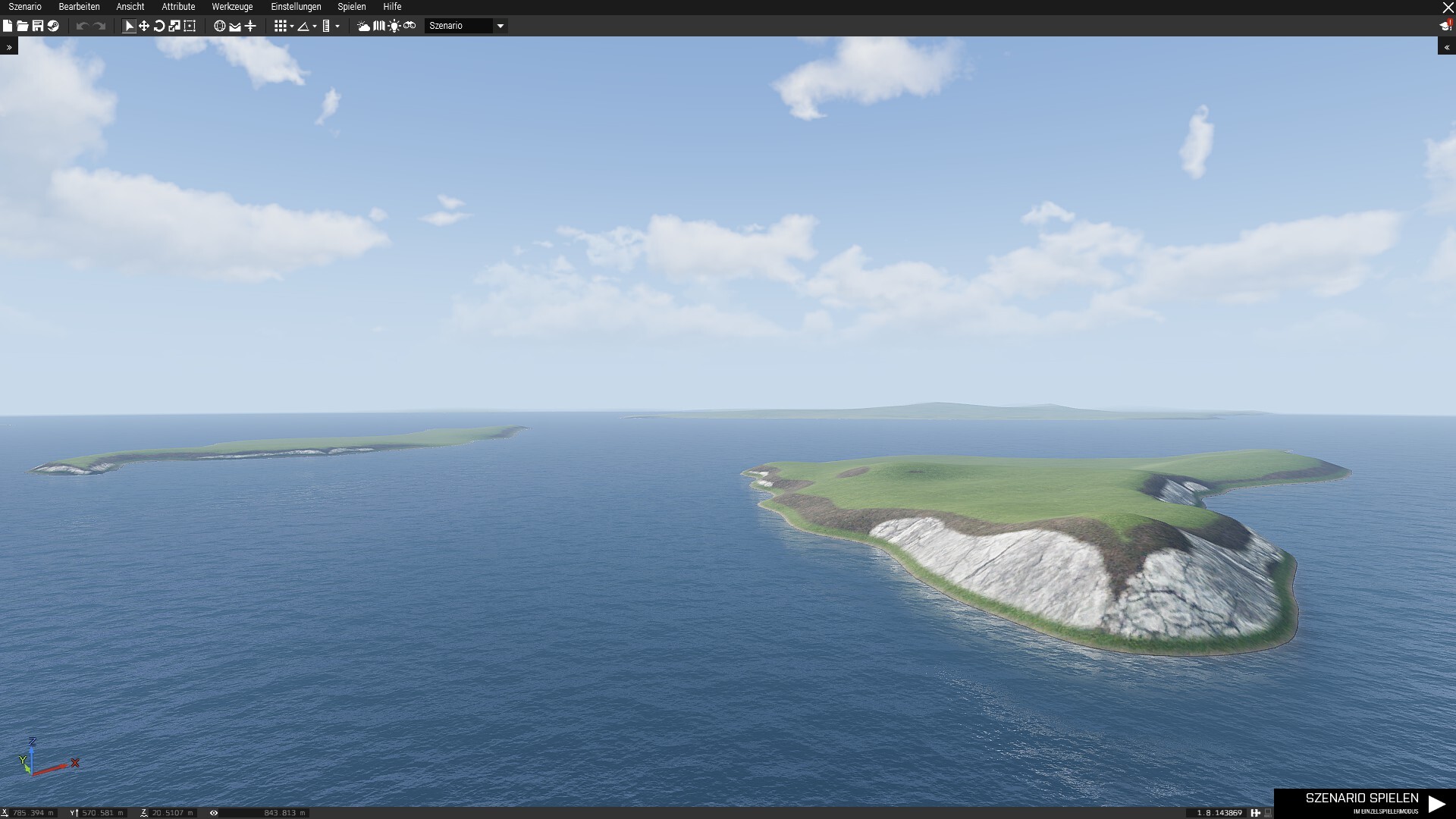1456x819 pixels.
Task: Toggle the flashlight lamp icon
Action: coord(394,26)
